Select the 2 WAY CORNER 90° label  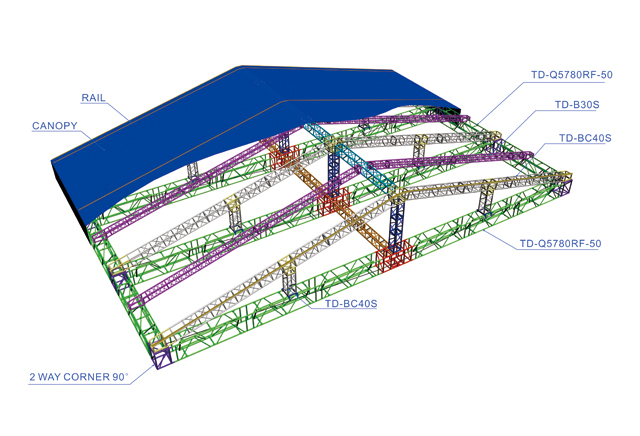click(x=79, y=377)
